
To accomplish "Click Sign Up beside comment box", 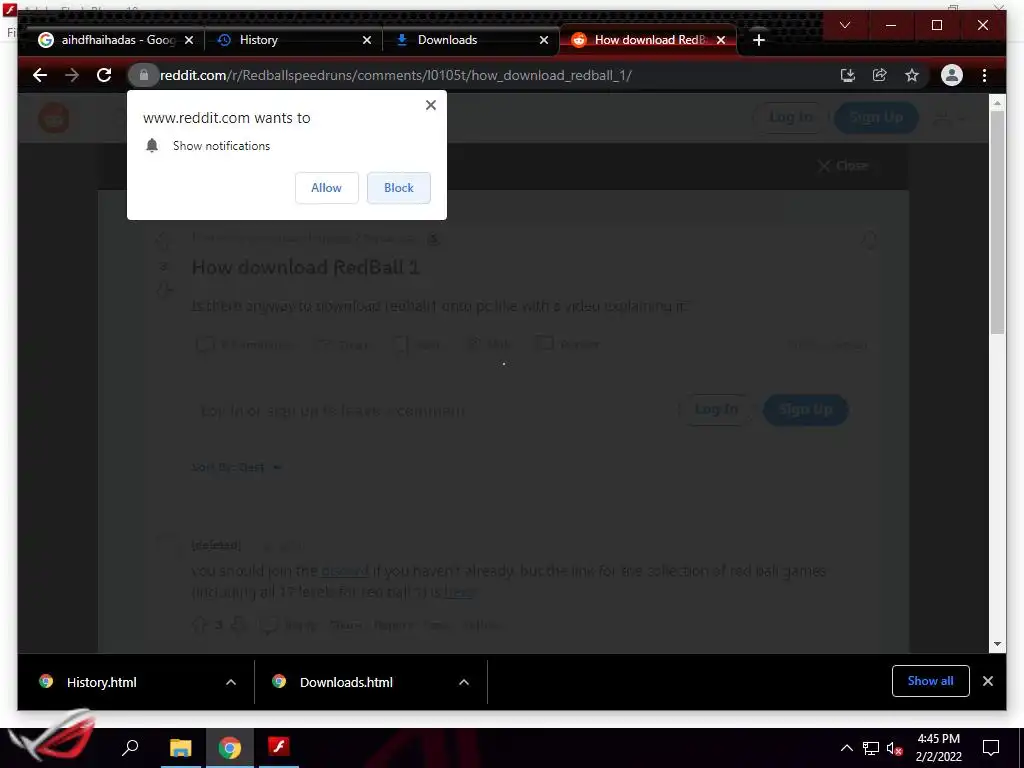I will coord(806,409).
